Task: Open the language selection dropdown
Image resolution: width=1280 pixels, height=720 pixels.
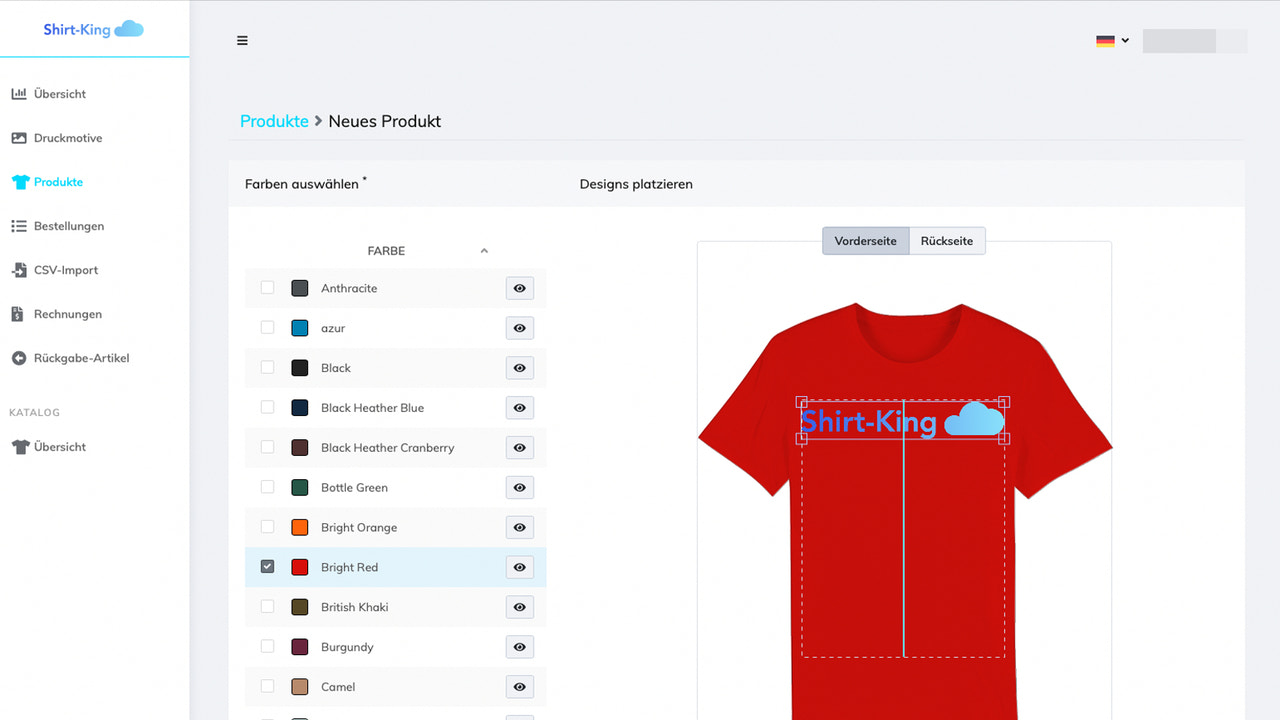Action: [x=1111, y=41]
